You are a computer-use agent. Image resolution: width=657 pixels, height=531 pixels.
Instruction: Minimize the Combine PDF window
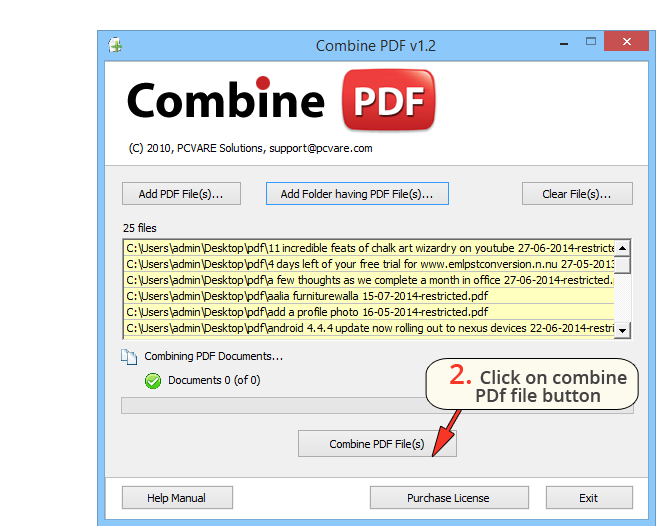564,43
